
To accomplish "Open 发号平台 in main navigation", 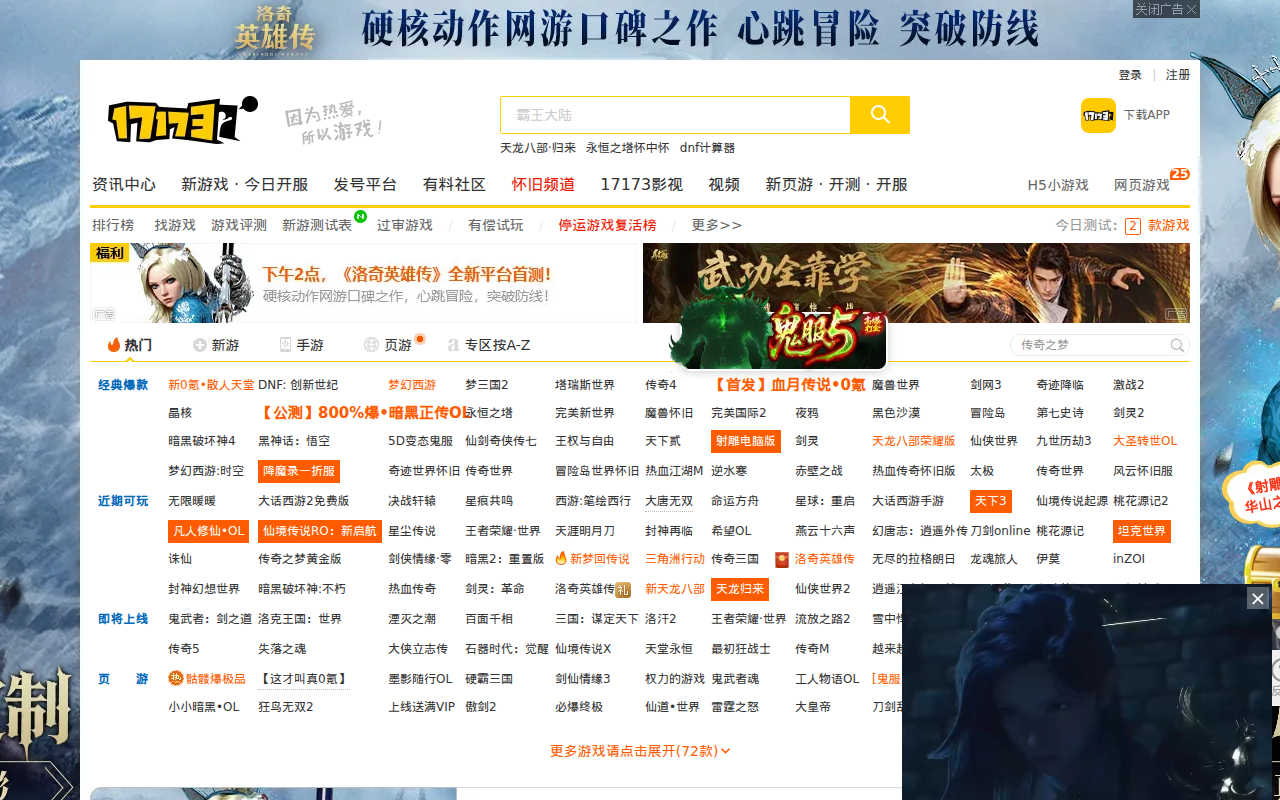I will point(365,185).
